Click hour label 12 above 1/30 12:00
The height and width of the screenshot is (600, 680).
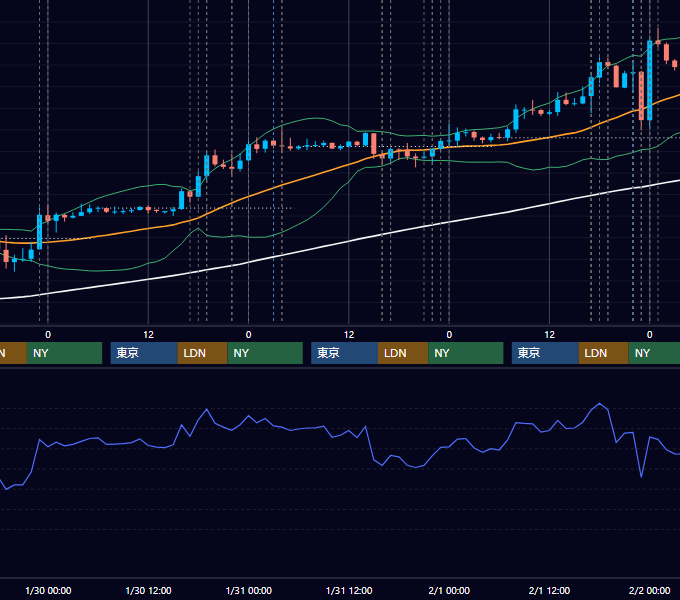(148, 335)
